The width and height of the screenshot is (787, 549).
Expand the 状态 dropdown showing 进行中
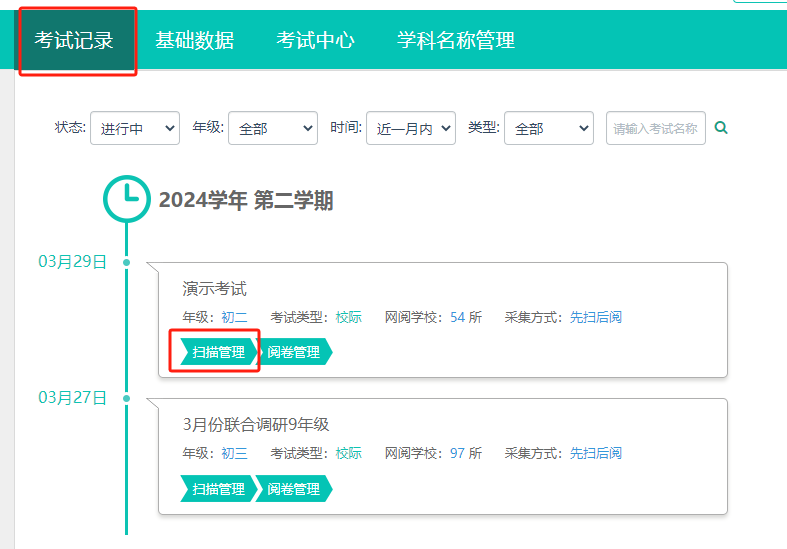[x=135, y=128]
